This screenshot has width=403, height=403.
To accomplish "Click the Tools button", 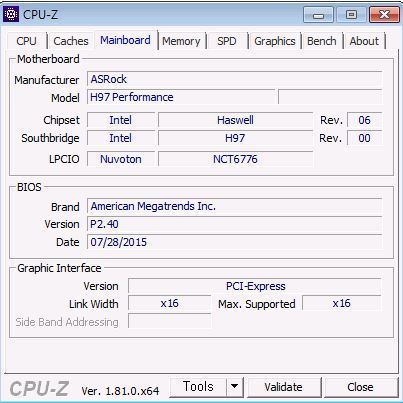I will (x=198, y=387).
